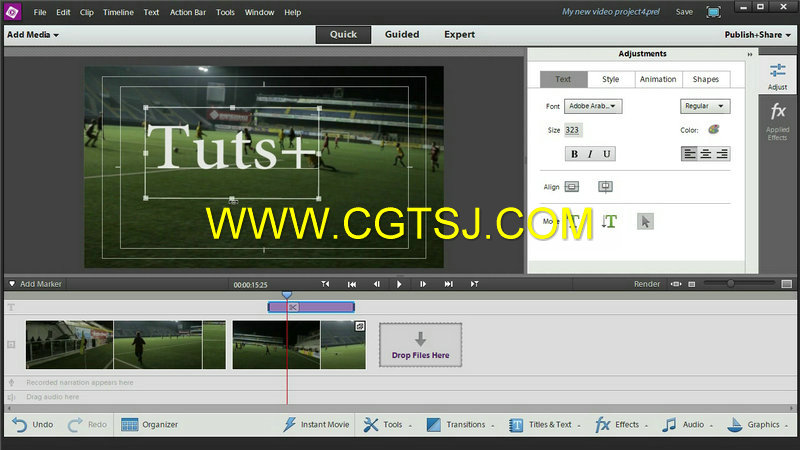Click the Render button

pyautogui.click(x=647, y=284)
